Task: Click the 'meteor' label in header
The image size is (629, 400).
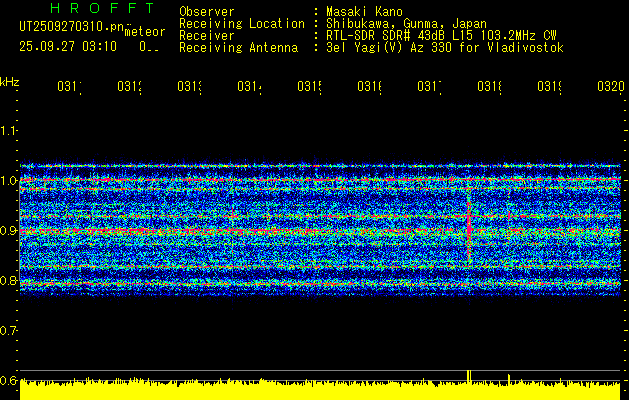Action: [x=145, y=32]
